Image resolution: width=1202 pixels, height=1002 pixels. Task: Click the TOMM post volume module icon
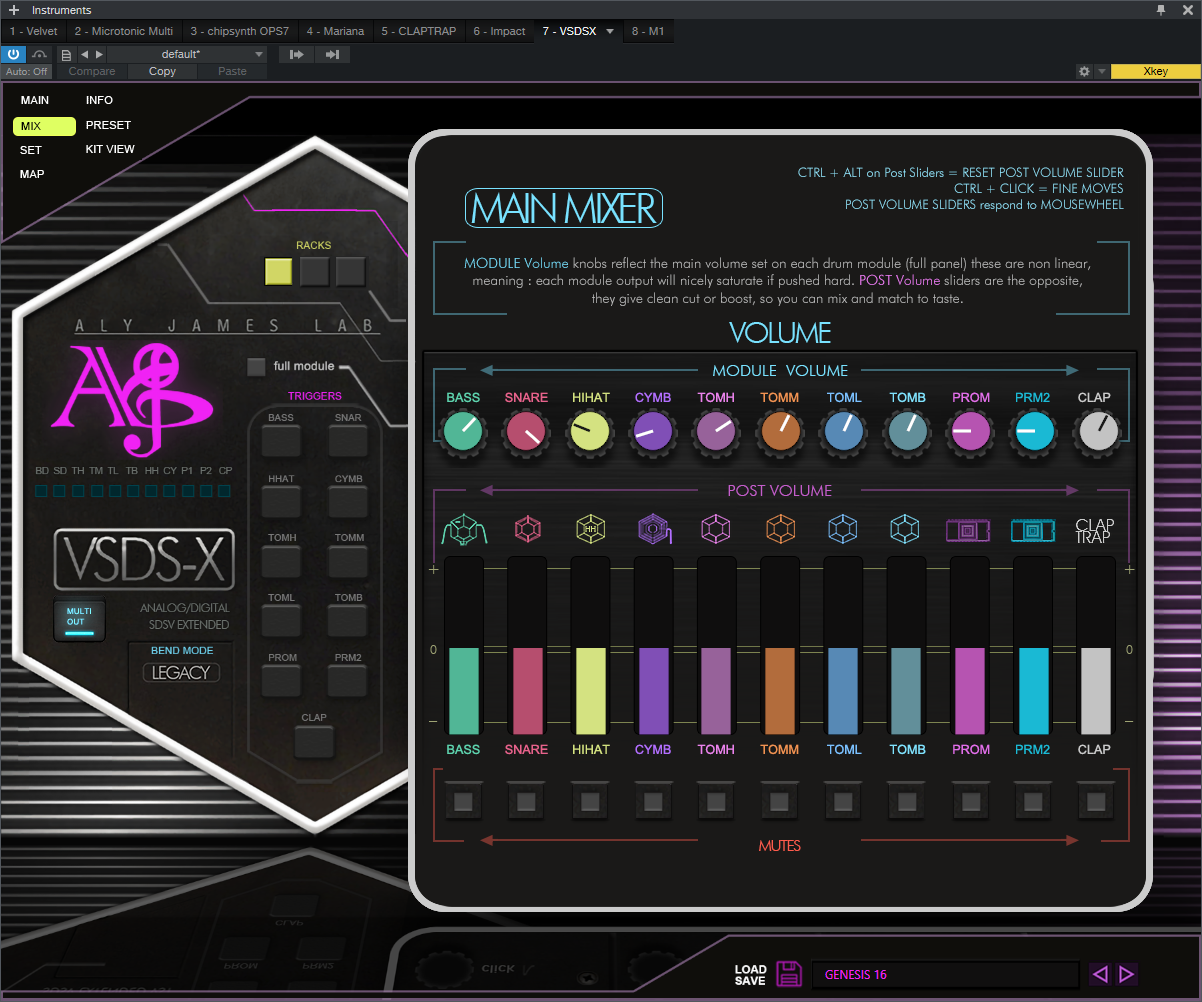pyautogui.click(x=779, y=529)
